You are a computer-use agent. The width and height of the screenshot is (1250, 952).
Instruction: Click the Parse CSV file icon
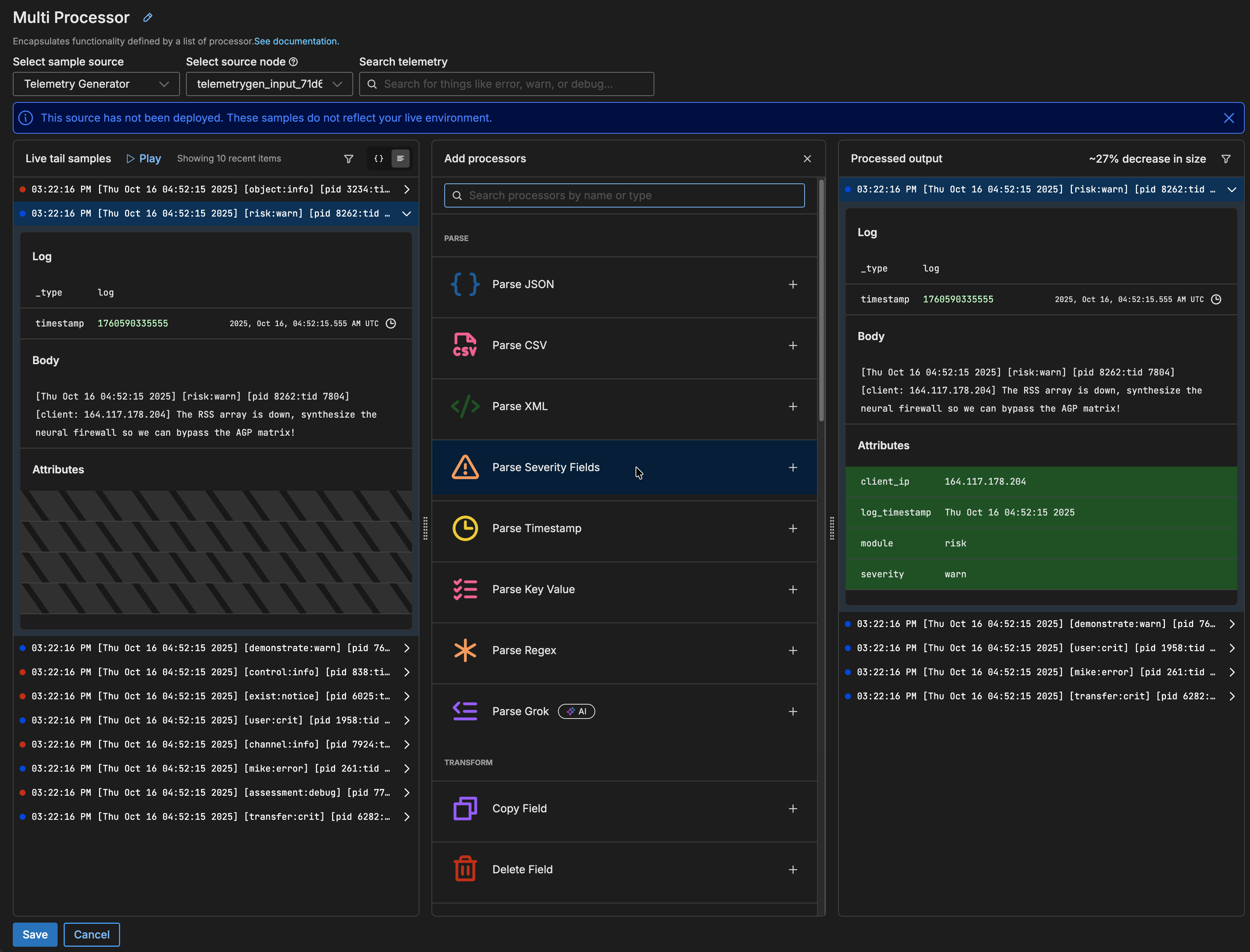(x=465, y=345)
